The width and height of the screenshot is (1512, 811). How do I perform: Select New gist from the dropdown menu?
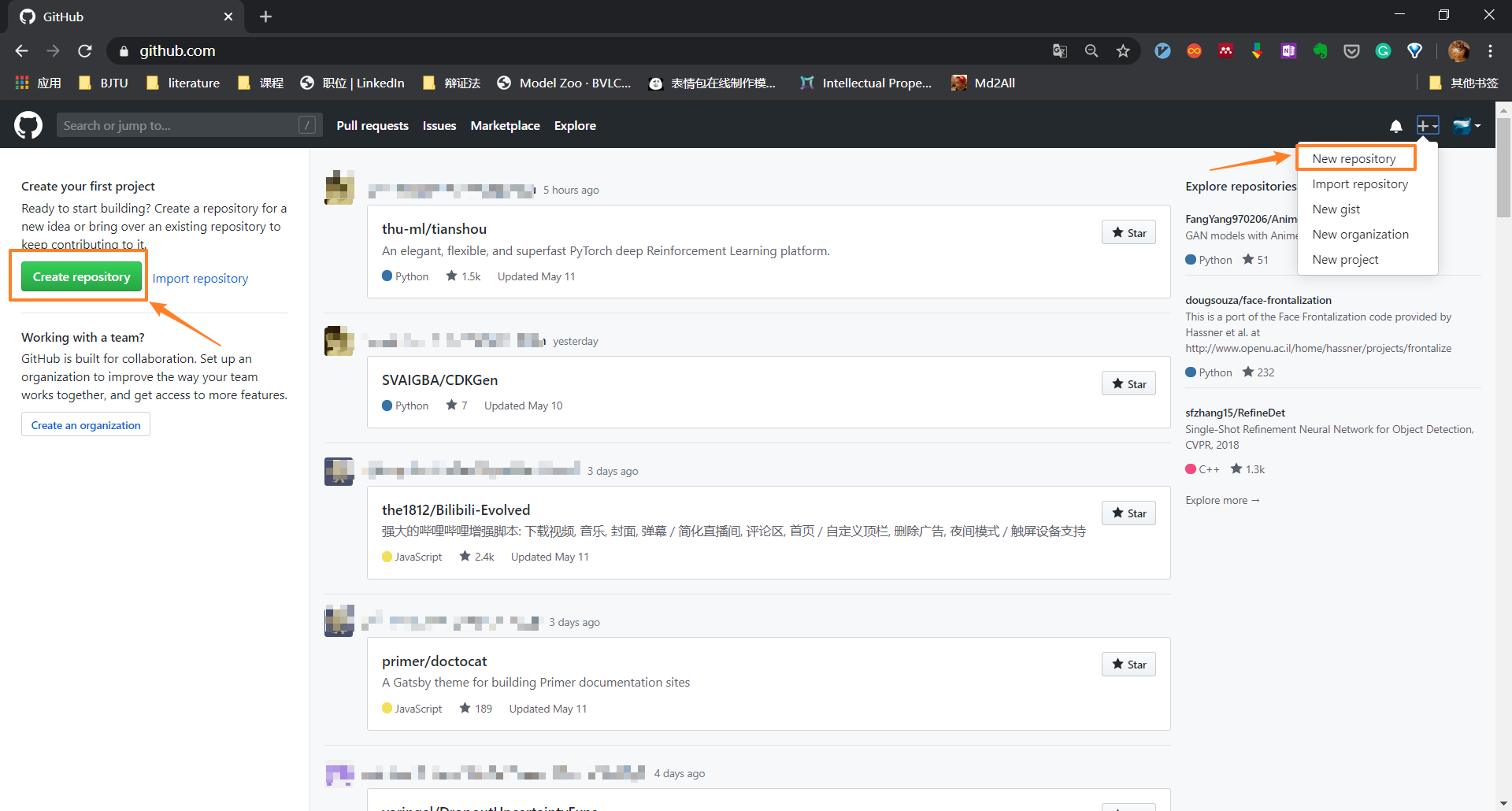point(1336,209)
